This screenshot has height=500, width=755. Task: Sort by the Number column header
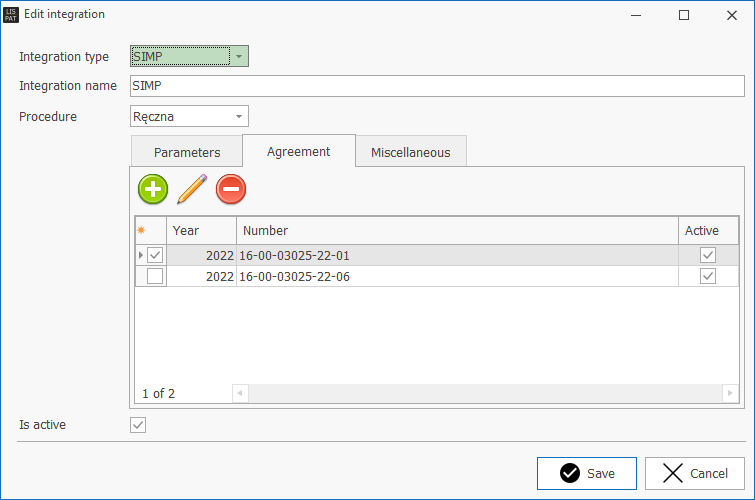point(456,231)
